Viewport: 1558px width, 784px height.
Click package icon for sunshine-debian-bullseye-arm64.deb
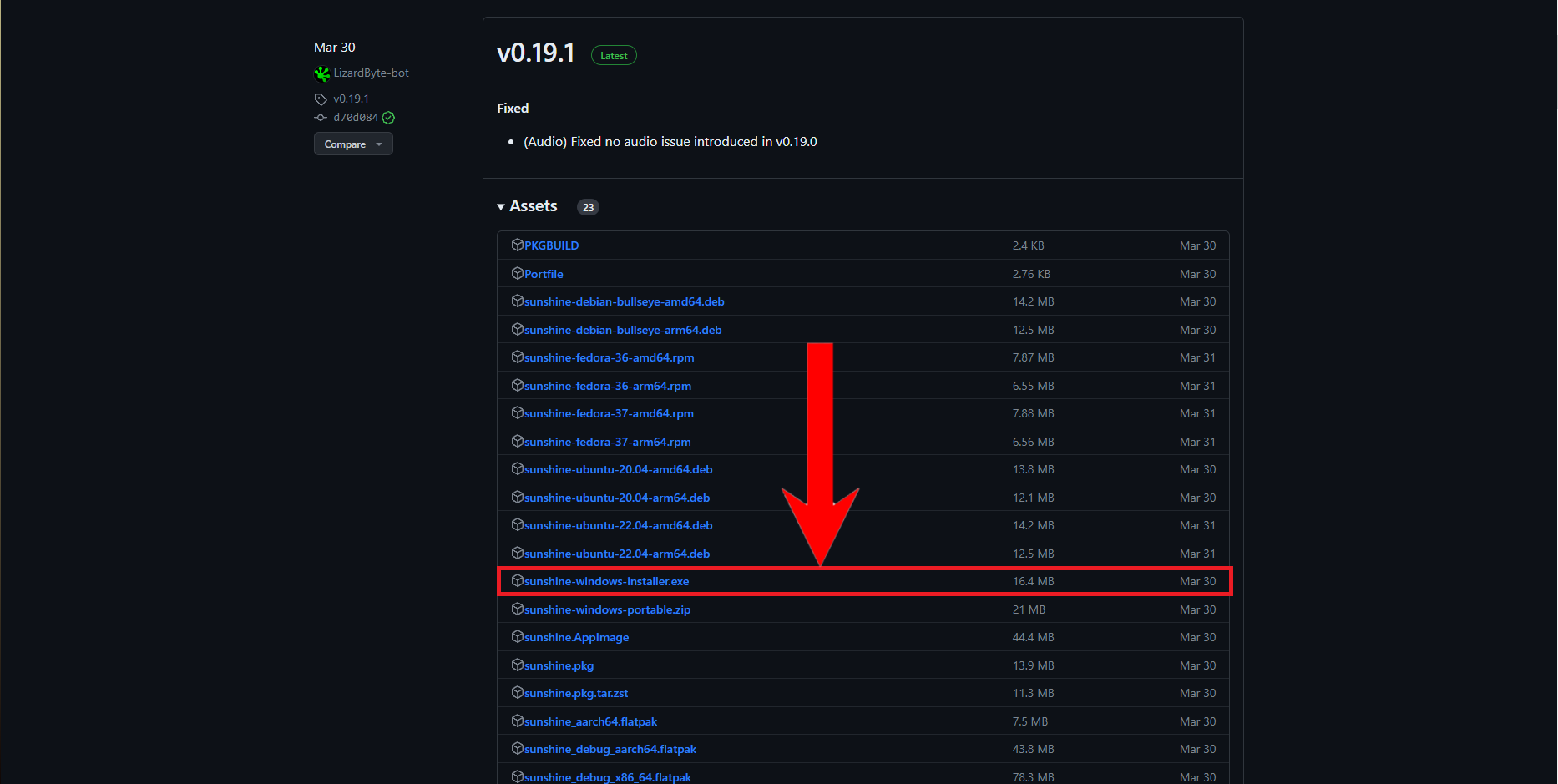click(518, 329)
